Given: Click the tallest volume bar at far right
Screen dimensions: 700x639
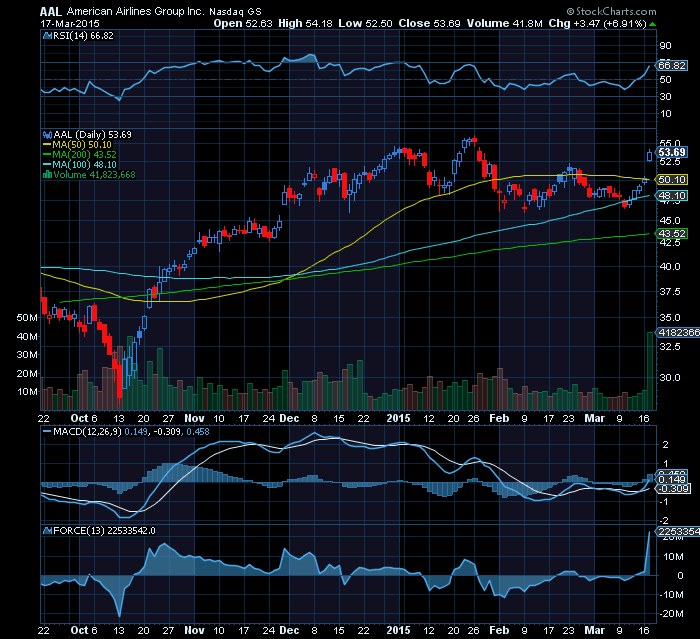Looking at the screenshot, I should 650,371.
